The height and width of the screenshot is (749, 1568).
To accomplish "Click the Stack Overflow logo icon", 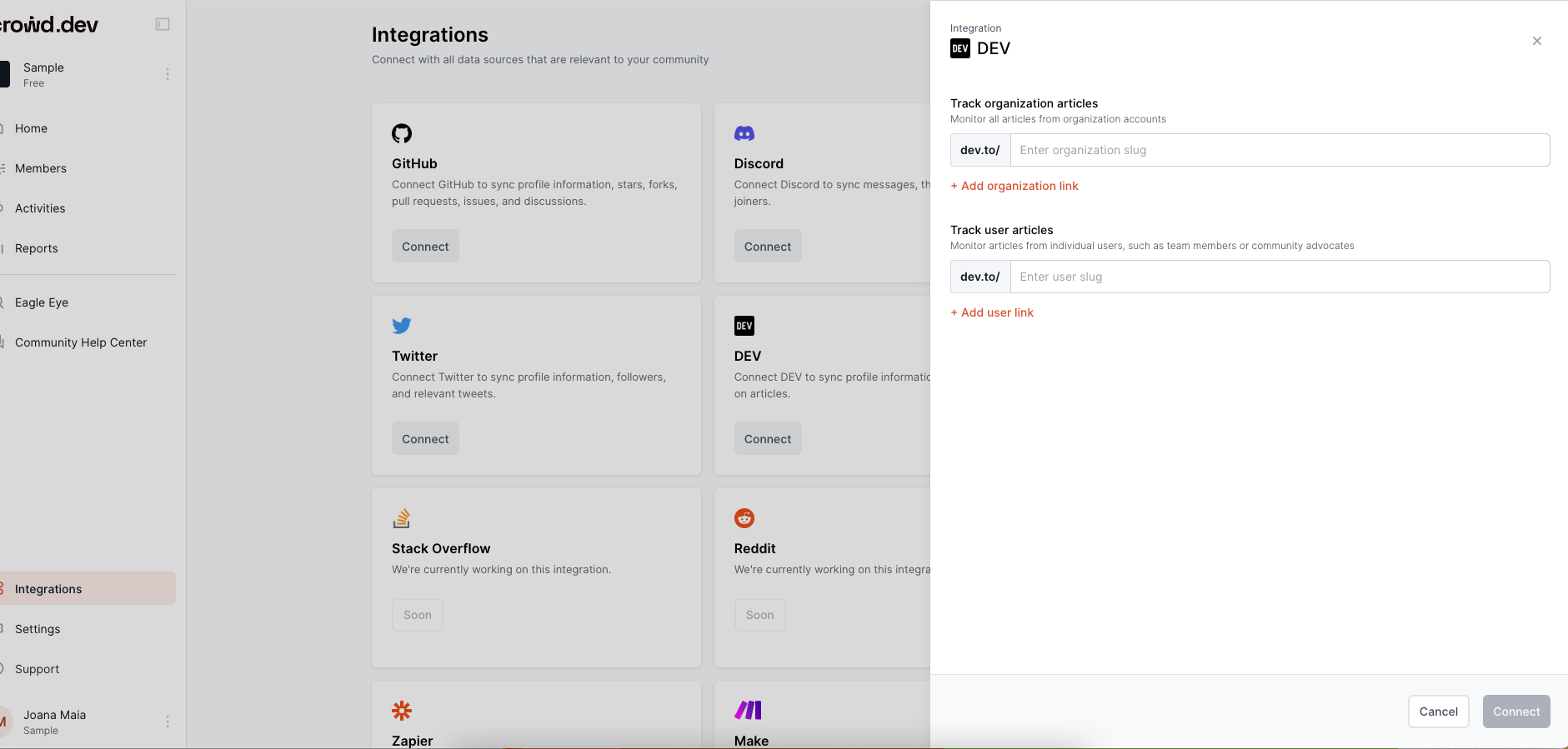I will tap(402, 518).
